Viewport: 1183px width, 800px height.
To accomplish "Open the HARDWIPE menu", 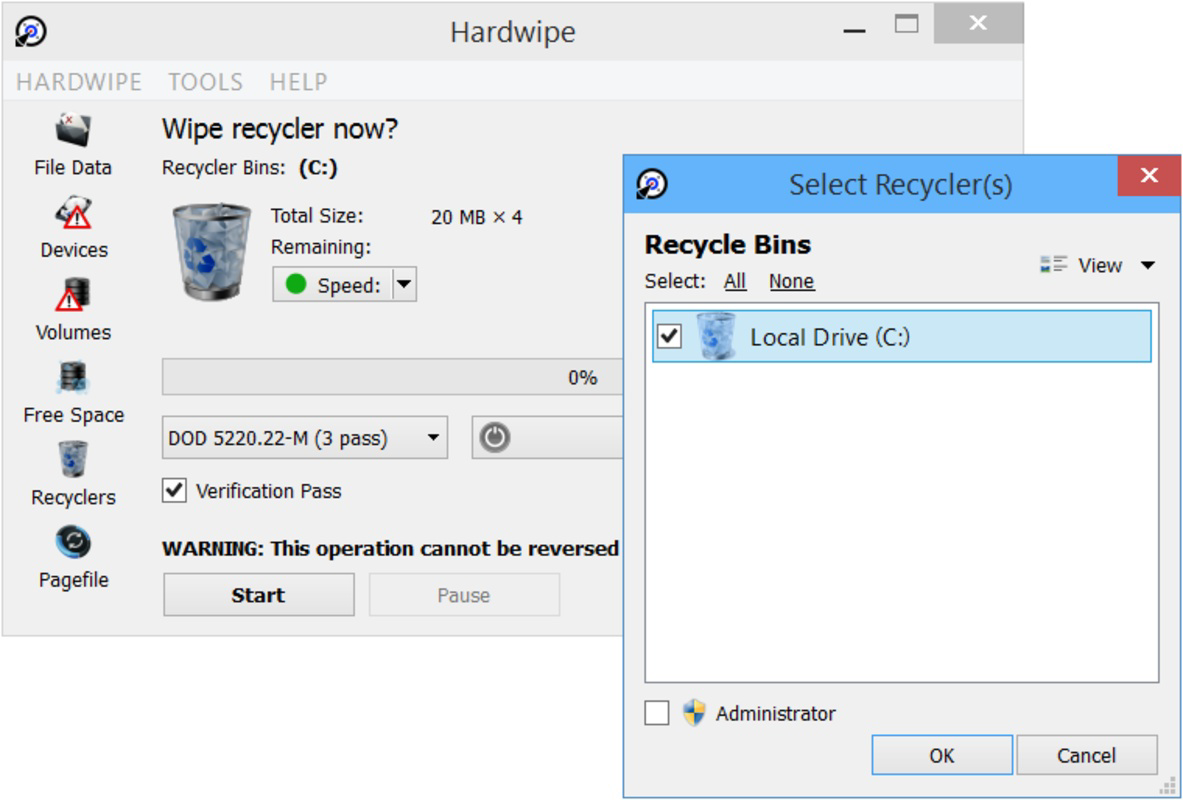I will pos(78,82).
